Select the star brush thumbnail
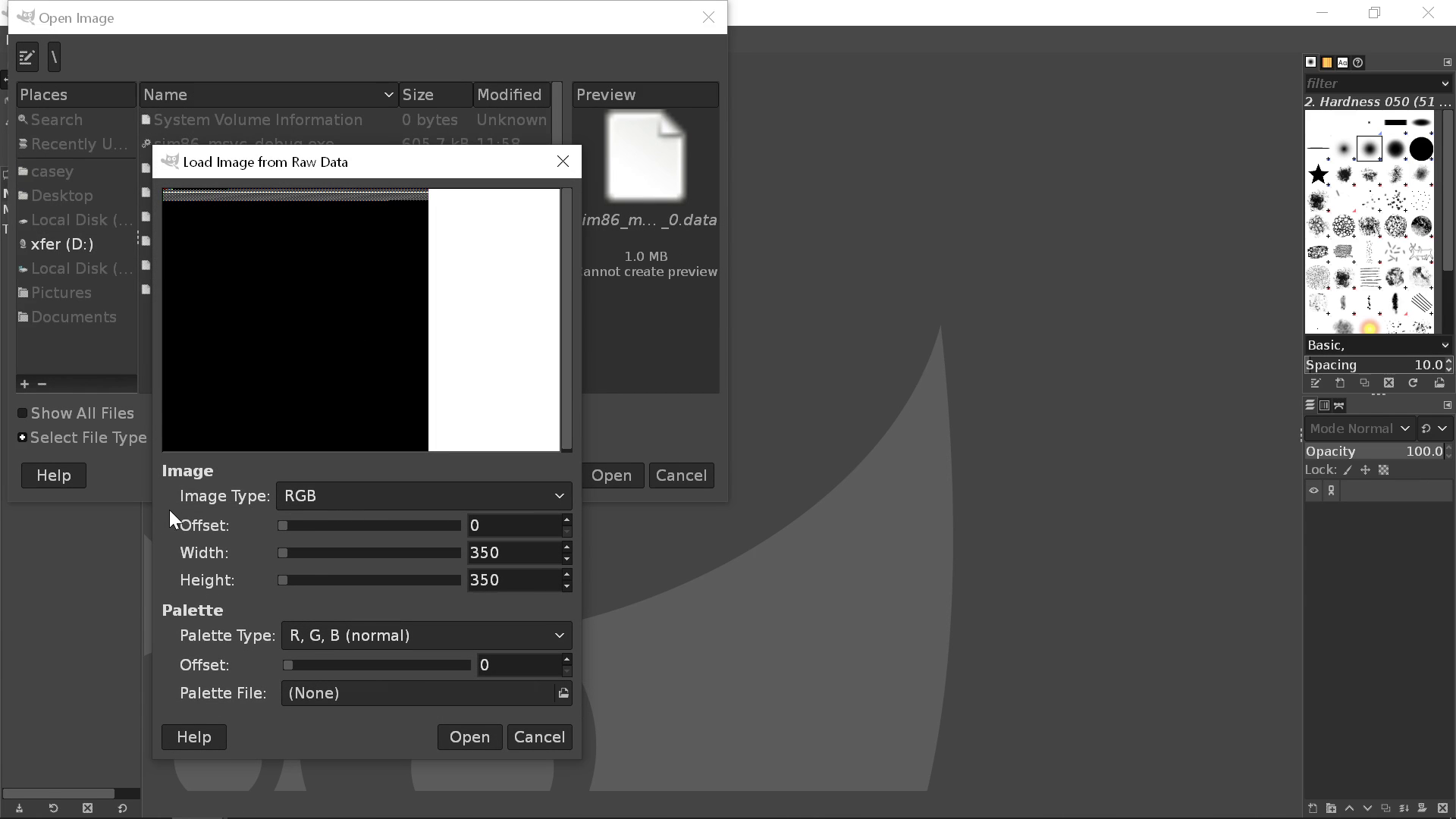 pyautogui.click(x=1318, y=174)
